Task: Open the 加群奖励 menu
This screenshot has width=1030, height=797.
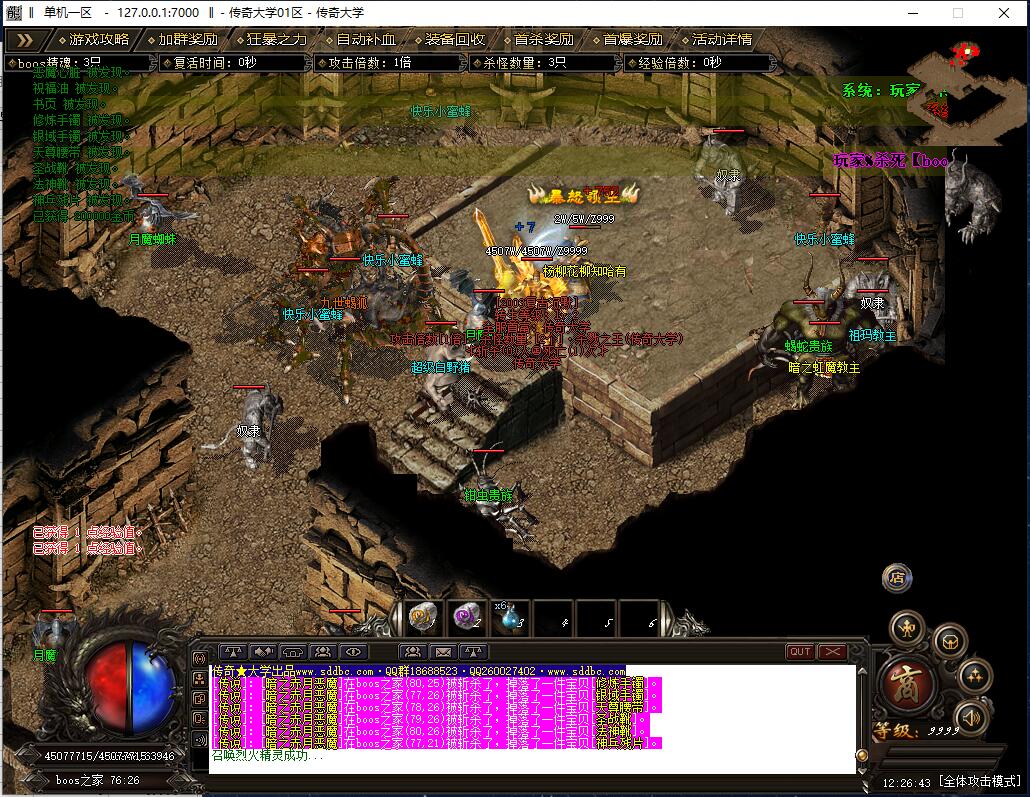Action: click(183, 39)
